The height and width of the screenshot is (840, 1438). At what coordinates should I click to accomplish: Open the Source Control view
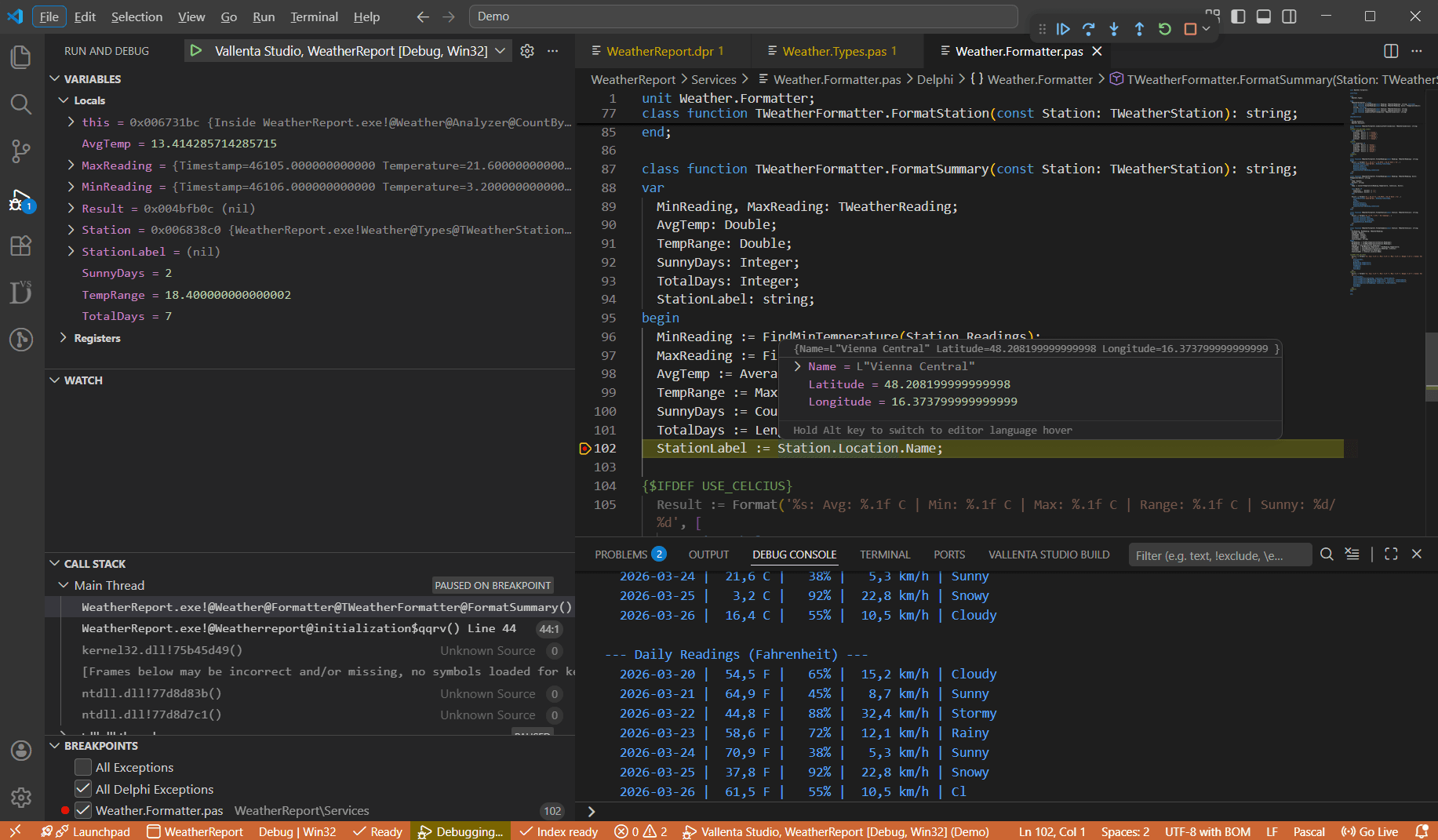pos(21,151)
